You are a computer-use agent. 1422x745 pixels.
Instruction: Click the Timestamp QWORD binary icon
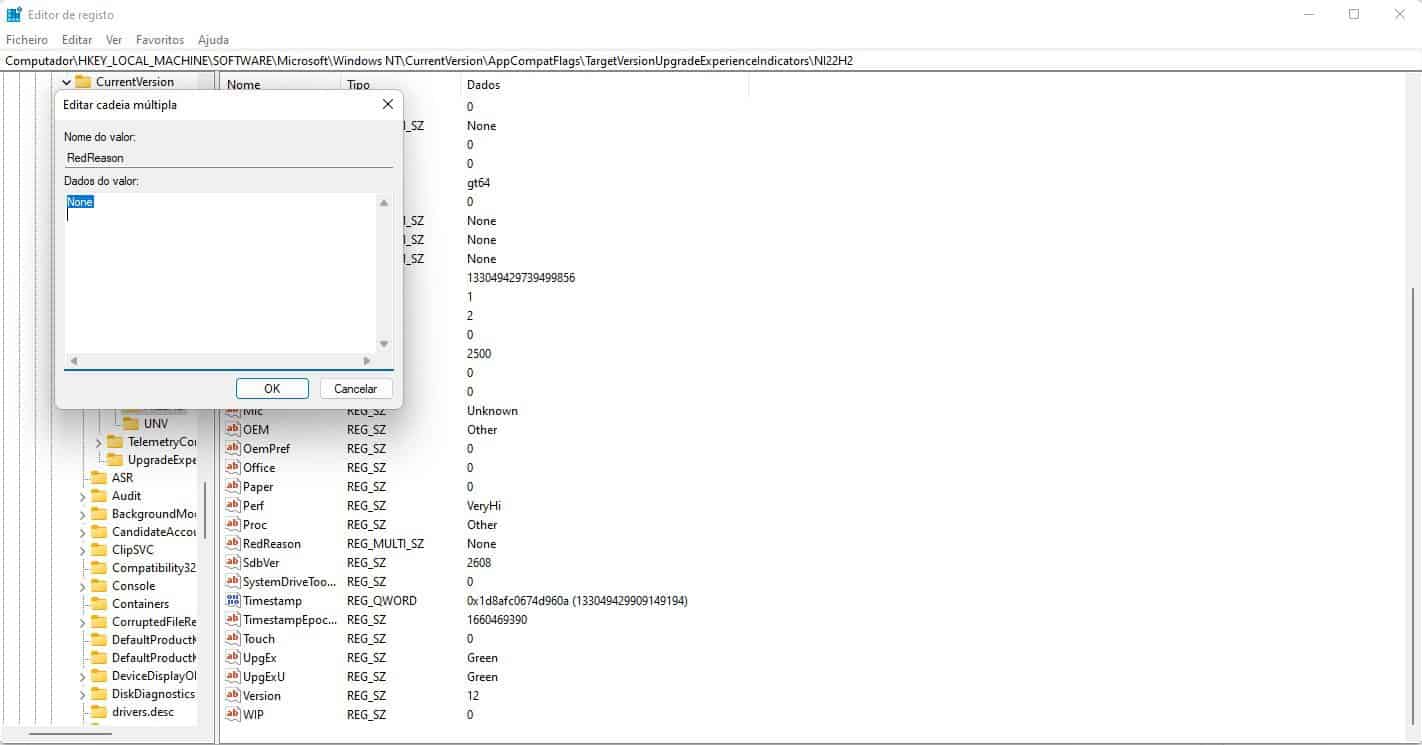[233, 601]
